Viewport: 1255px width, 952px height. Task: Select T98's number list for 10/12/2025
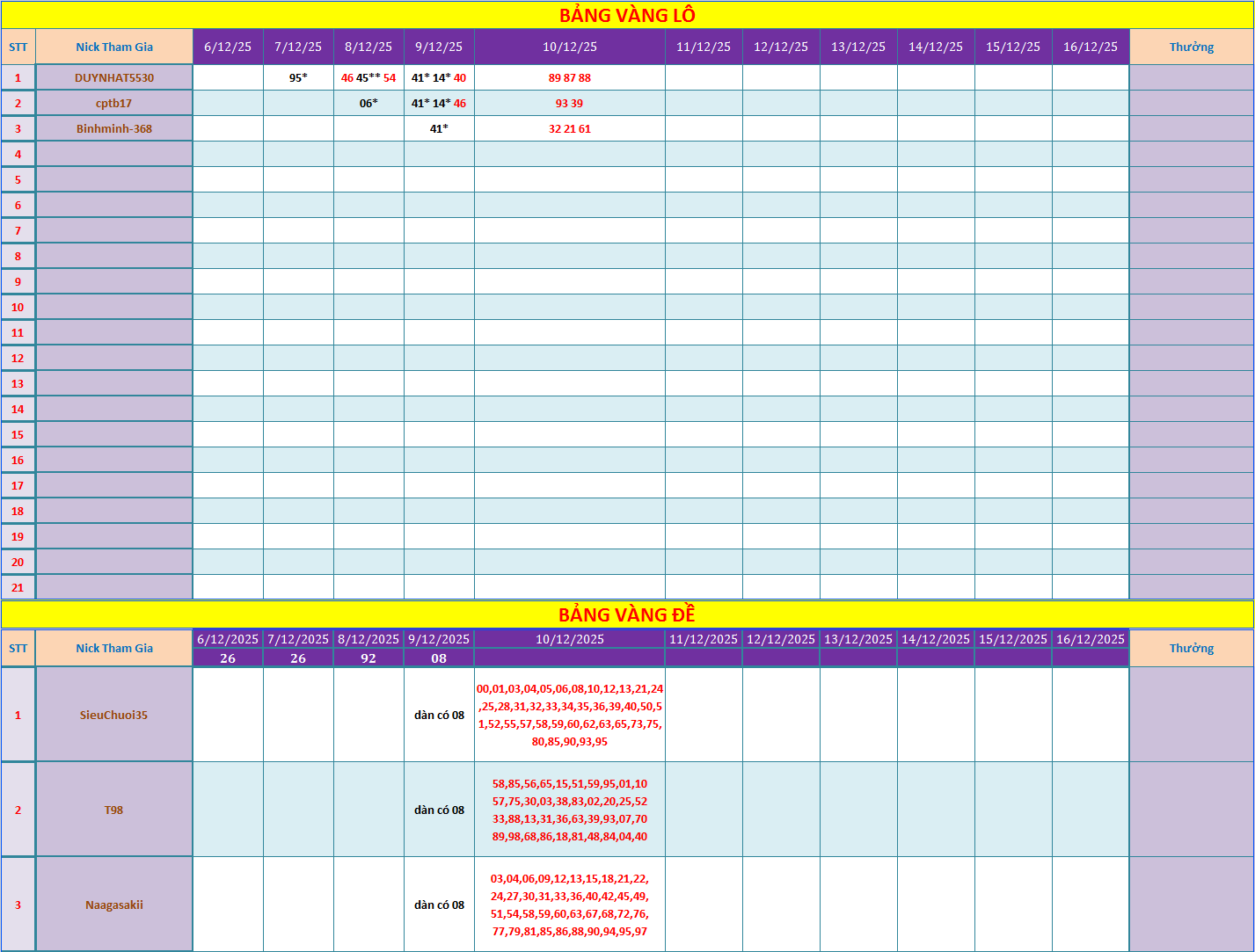pos(569,810)
